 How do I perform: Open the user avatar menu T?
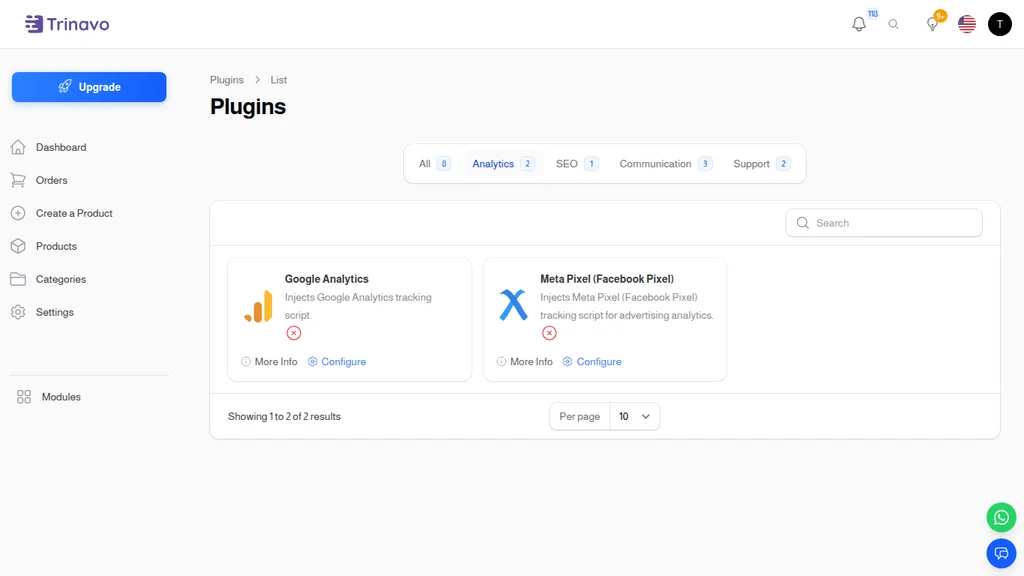click(x=1000, y=24)
